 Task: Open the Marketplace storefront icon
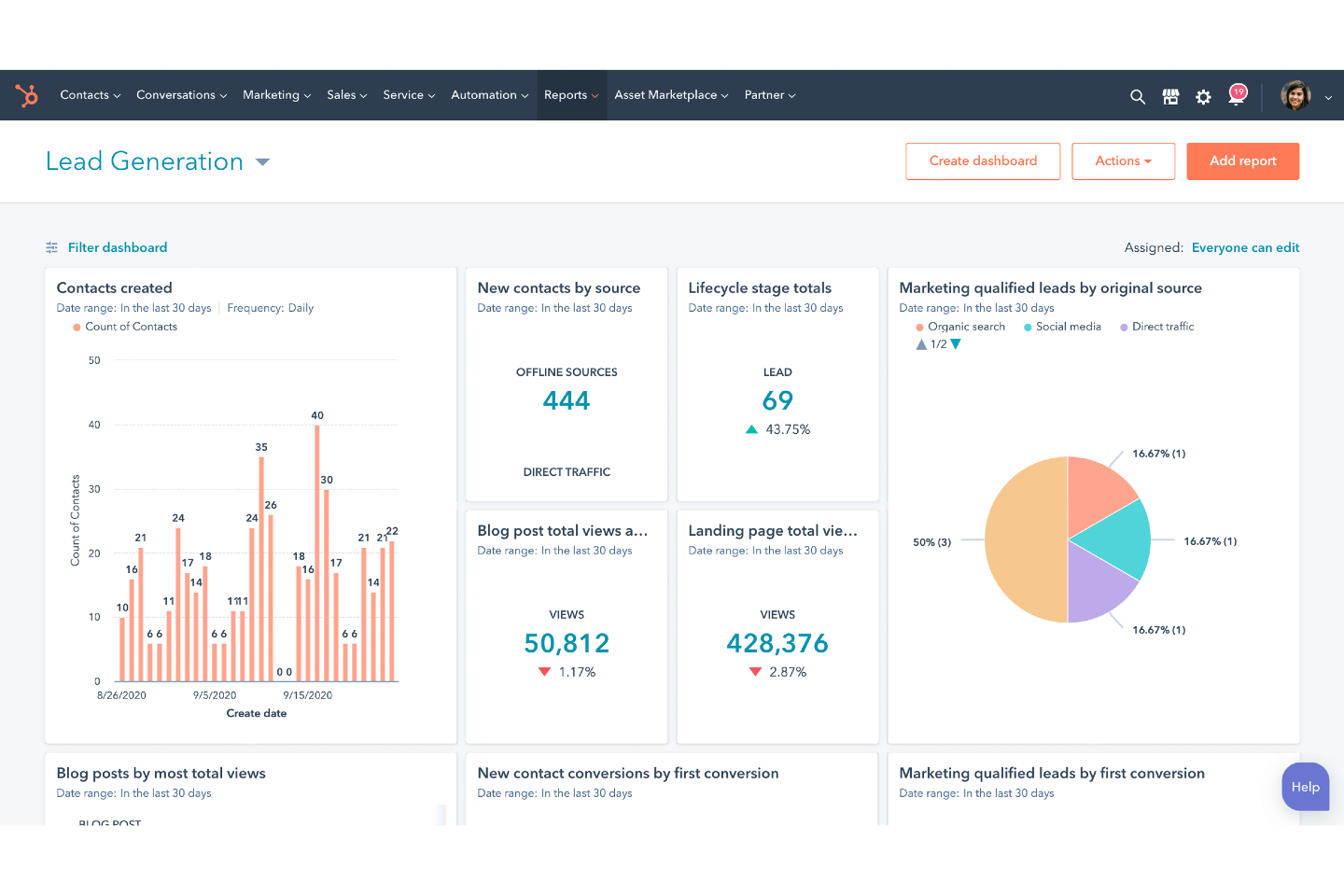(1170, 96)
